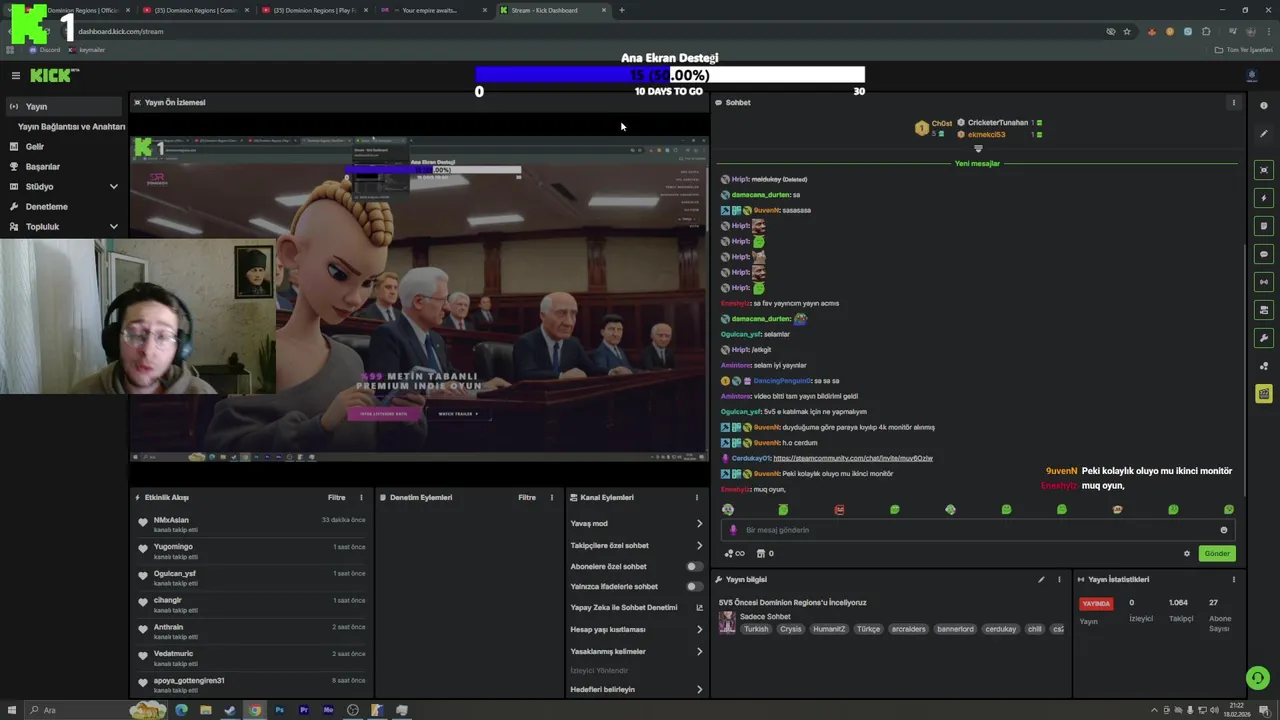Click the channel points infinity icon
The width and height of the screenshot is (1280, 720).
pos(734,553)
